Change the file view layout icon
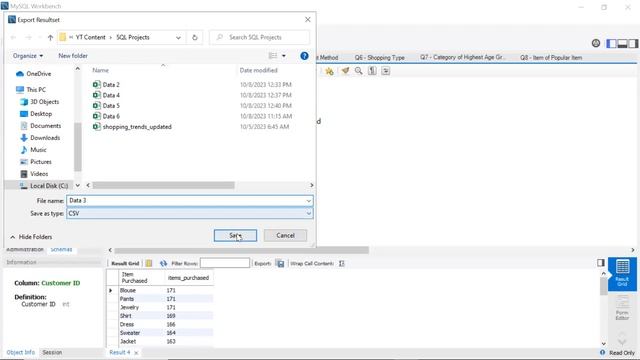The image size is (640, 360). (x=273, y=56)
